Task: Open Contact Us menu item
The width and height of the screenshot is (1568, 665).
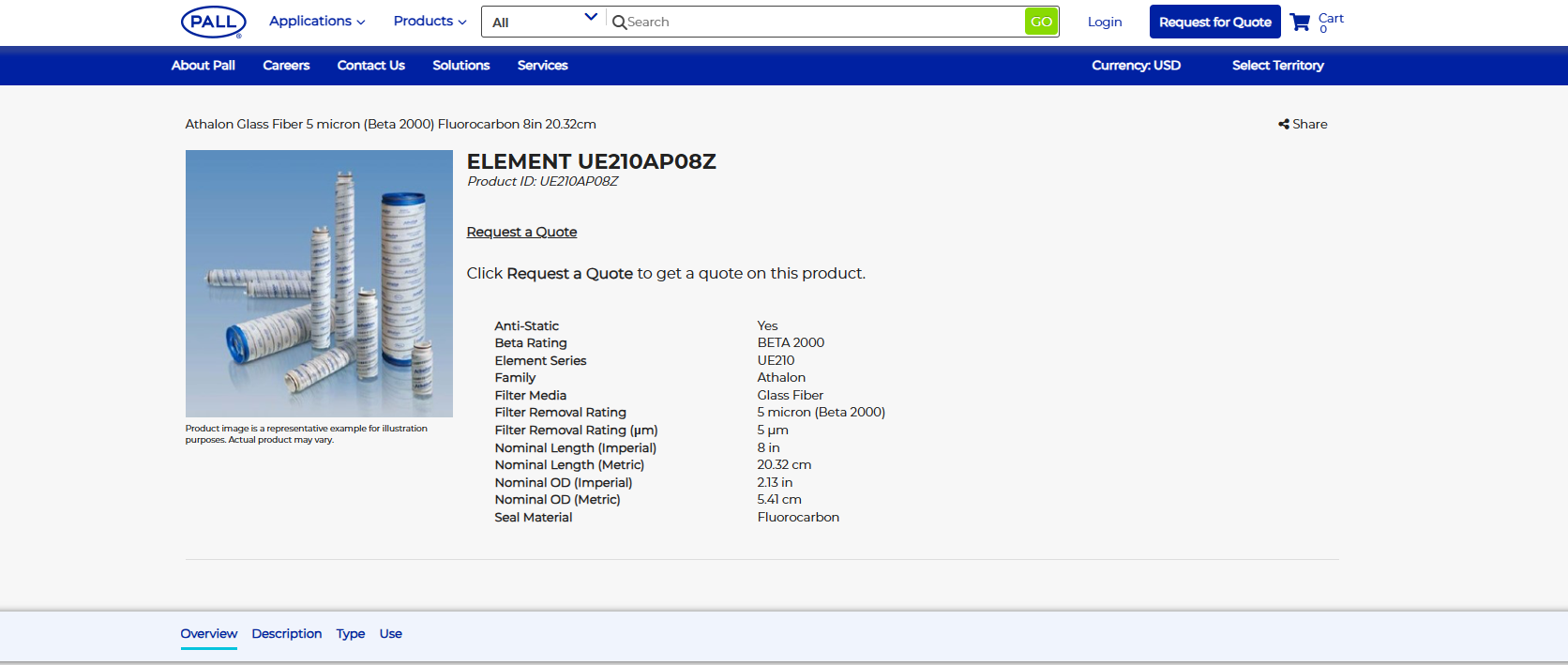Action: 371,66
